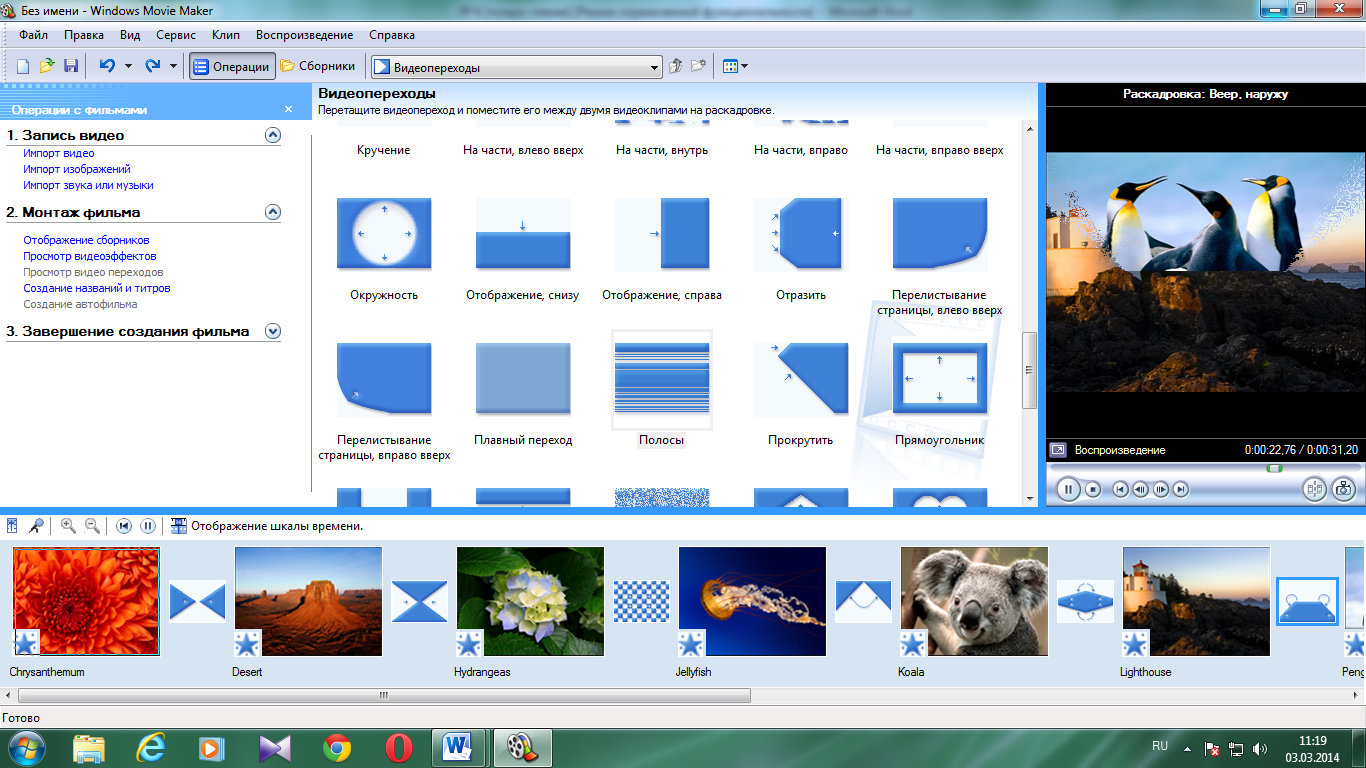
Task: Click the Undo arrow icon
Action: pos(106,66)
